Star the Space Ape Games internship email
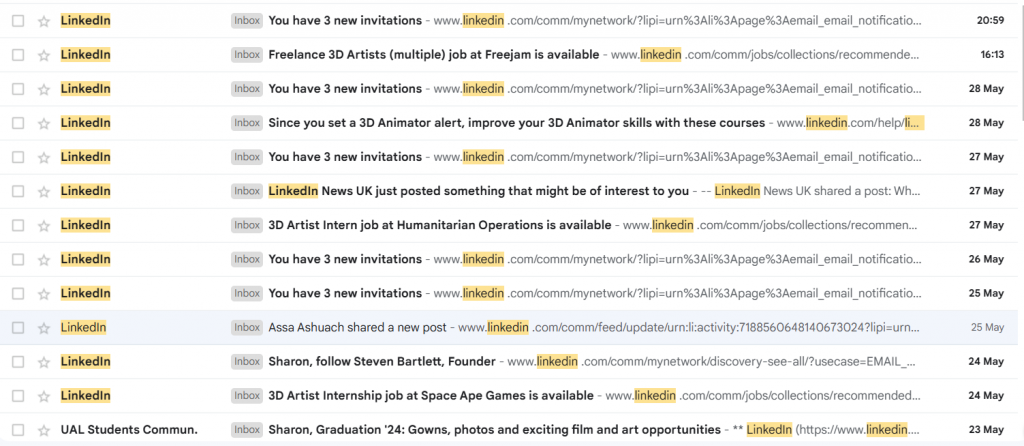 click(44, 396)
